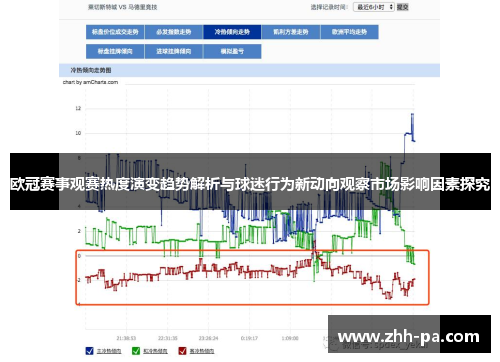Click the 12 value on the y-axis

(78, 108)
